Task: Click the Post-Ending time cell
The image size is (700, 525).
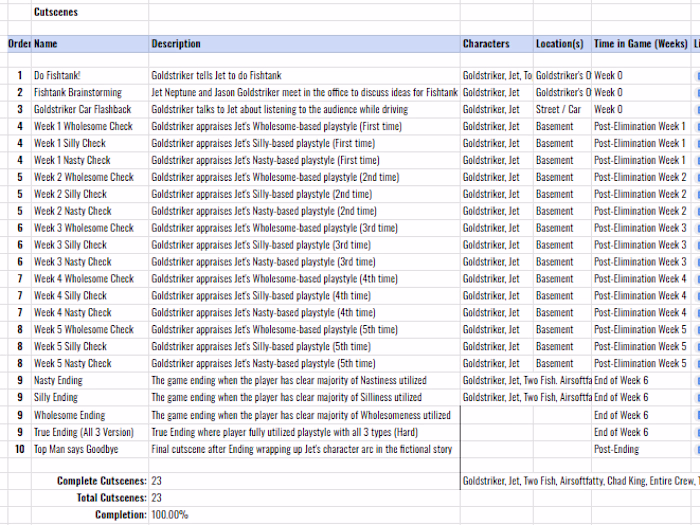Action: coord(616,449)
